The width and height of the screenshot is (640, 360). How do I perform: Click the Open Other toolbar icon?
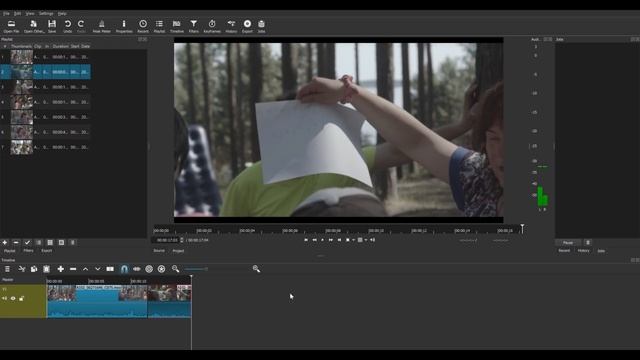click(x=34, y=27)
